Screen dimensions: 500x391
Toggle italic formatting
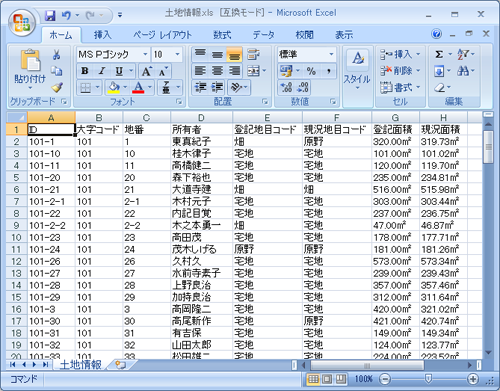pyautogui.click(x=102, y=71)
